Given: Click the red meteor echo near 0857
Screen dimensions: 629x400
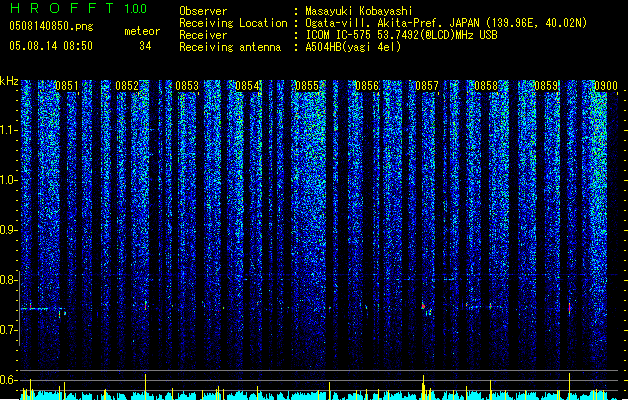Looking at the screenshot, I should click(x=423, y=307).
